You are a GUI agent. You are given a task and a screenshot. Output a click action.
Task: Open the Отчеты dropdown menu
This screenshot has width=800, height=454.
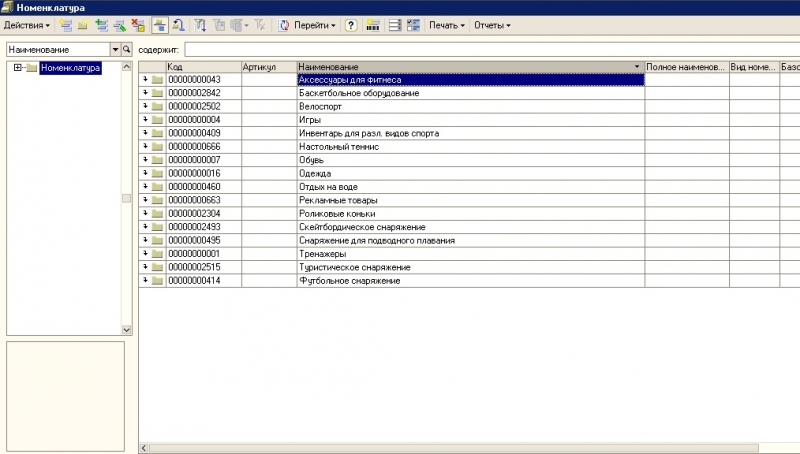point(491,24)
